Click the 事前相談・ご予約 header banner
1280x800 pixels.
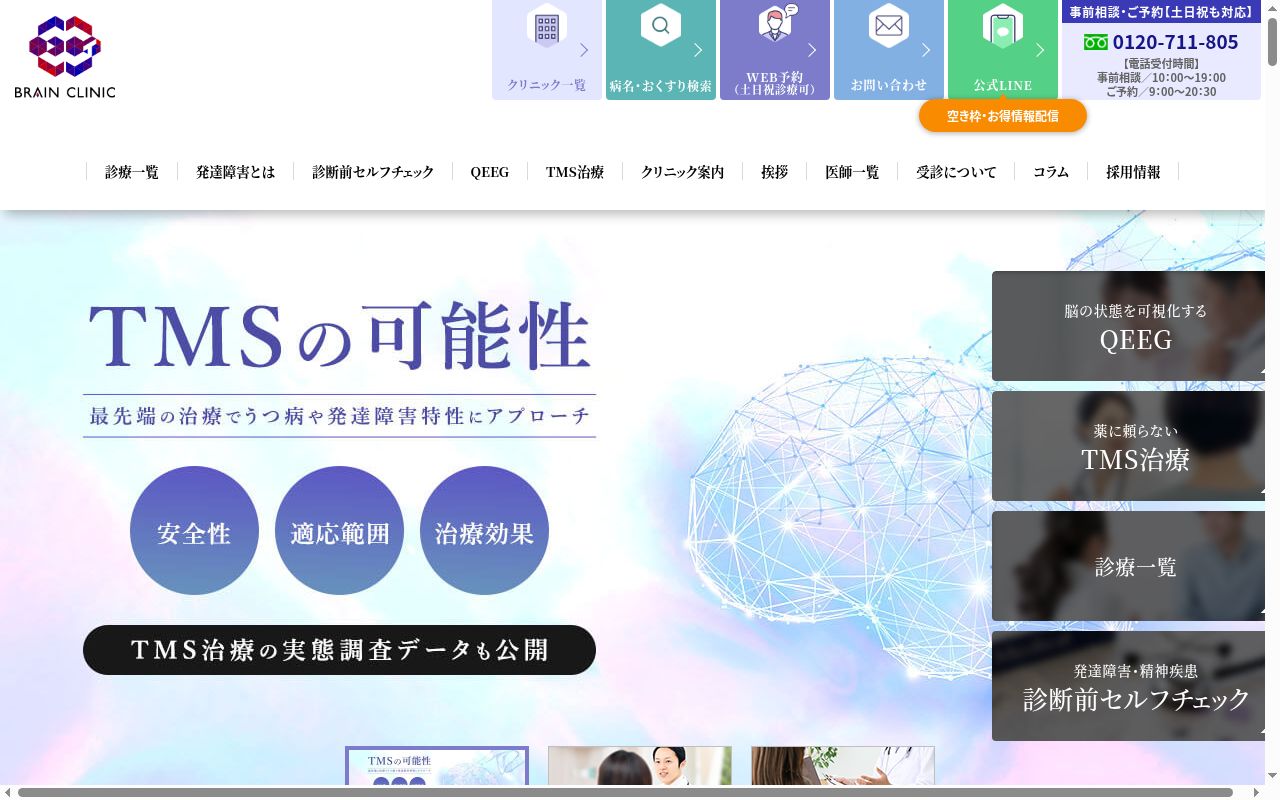(x=1161, y=12)
